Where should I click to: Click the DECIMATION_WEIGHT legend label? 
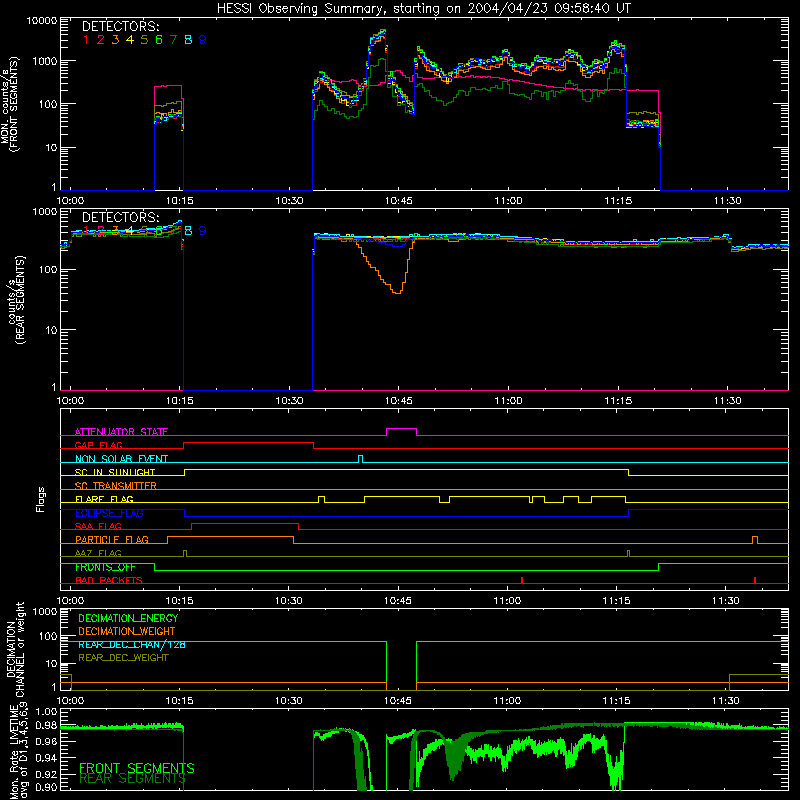pyautogui.click(x=127, y=631)
